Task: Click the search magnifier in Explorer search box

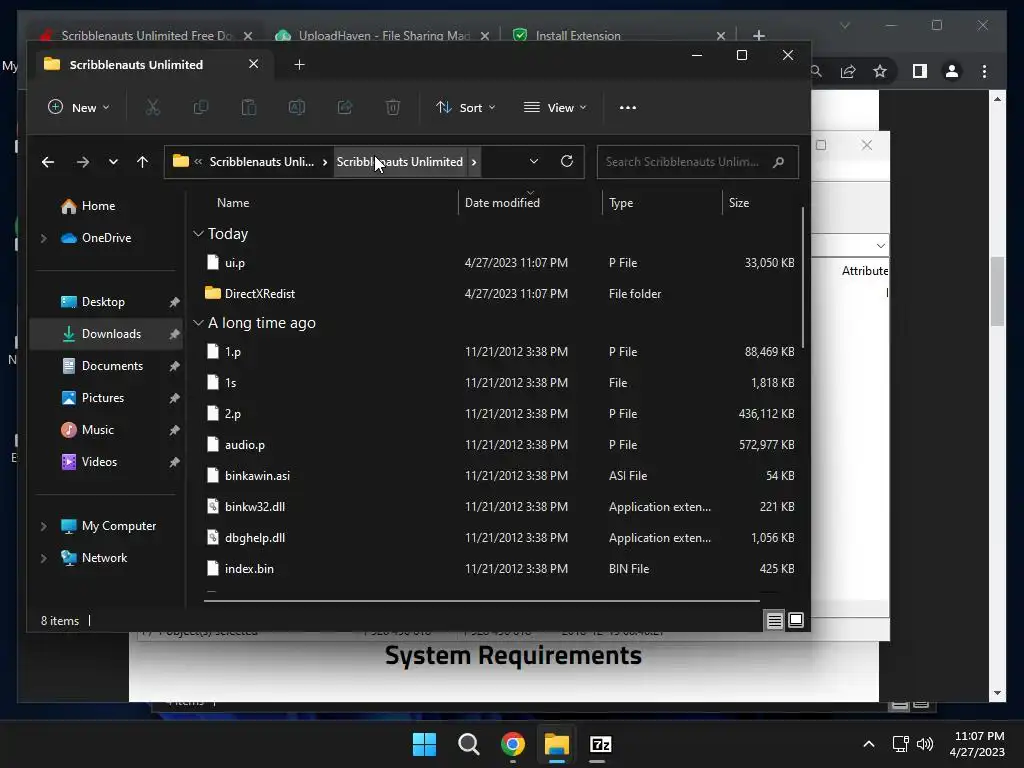Action: tap(778, 162)
